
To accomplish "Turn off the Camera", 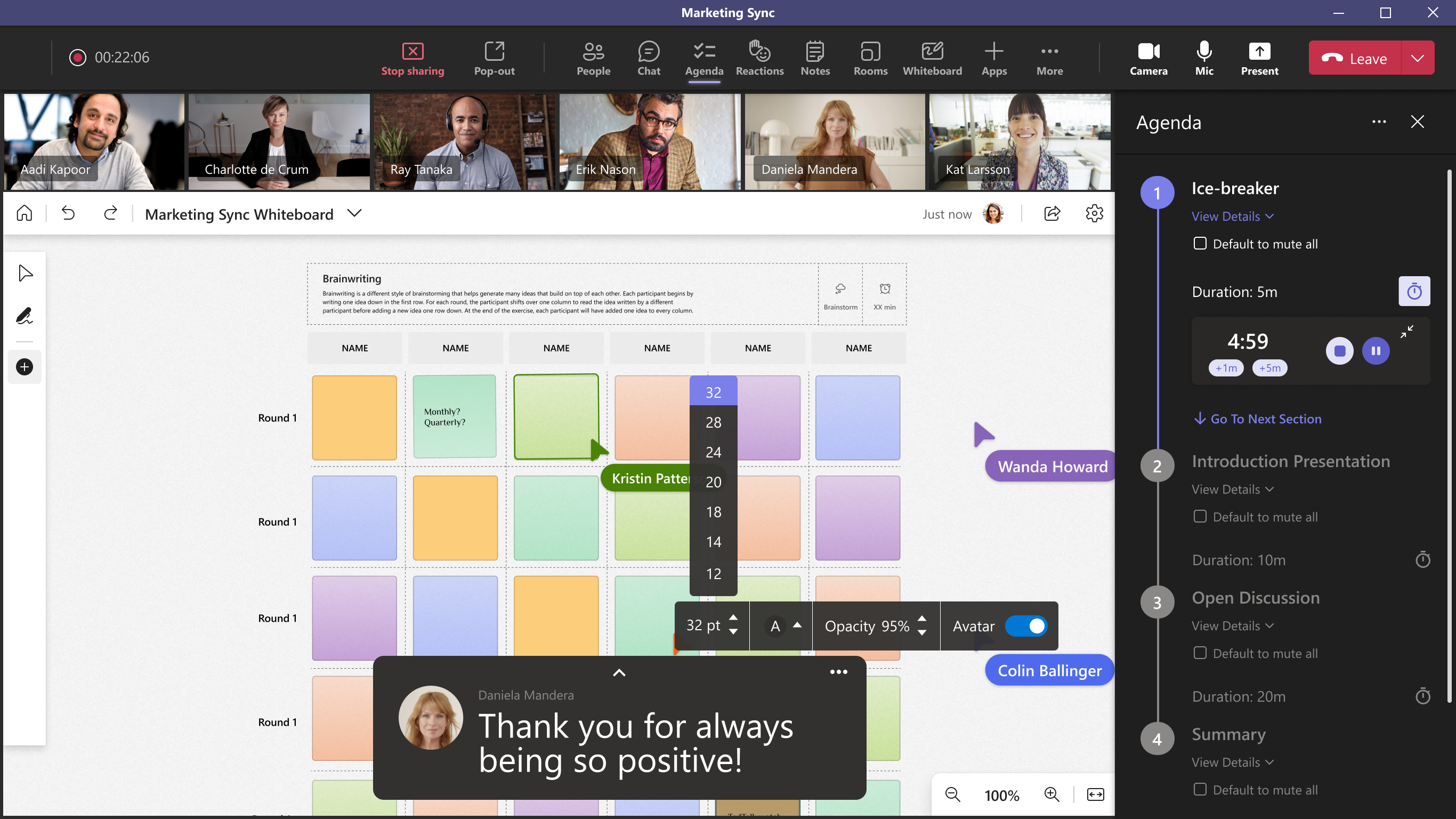I will pos(1148,58).
